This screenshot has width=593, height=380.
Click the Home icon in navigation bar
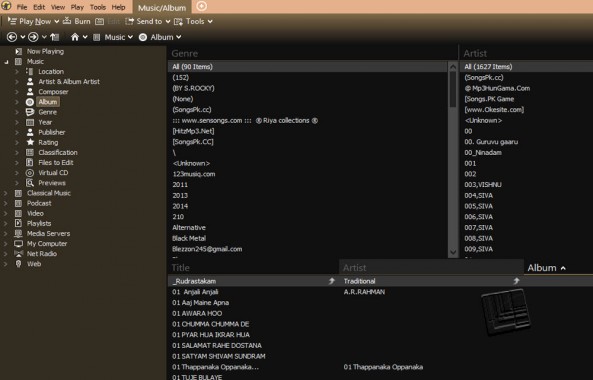point(75,37)
